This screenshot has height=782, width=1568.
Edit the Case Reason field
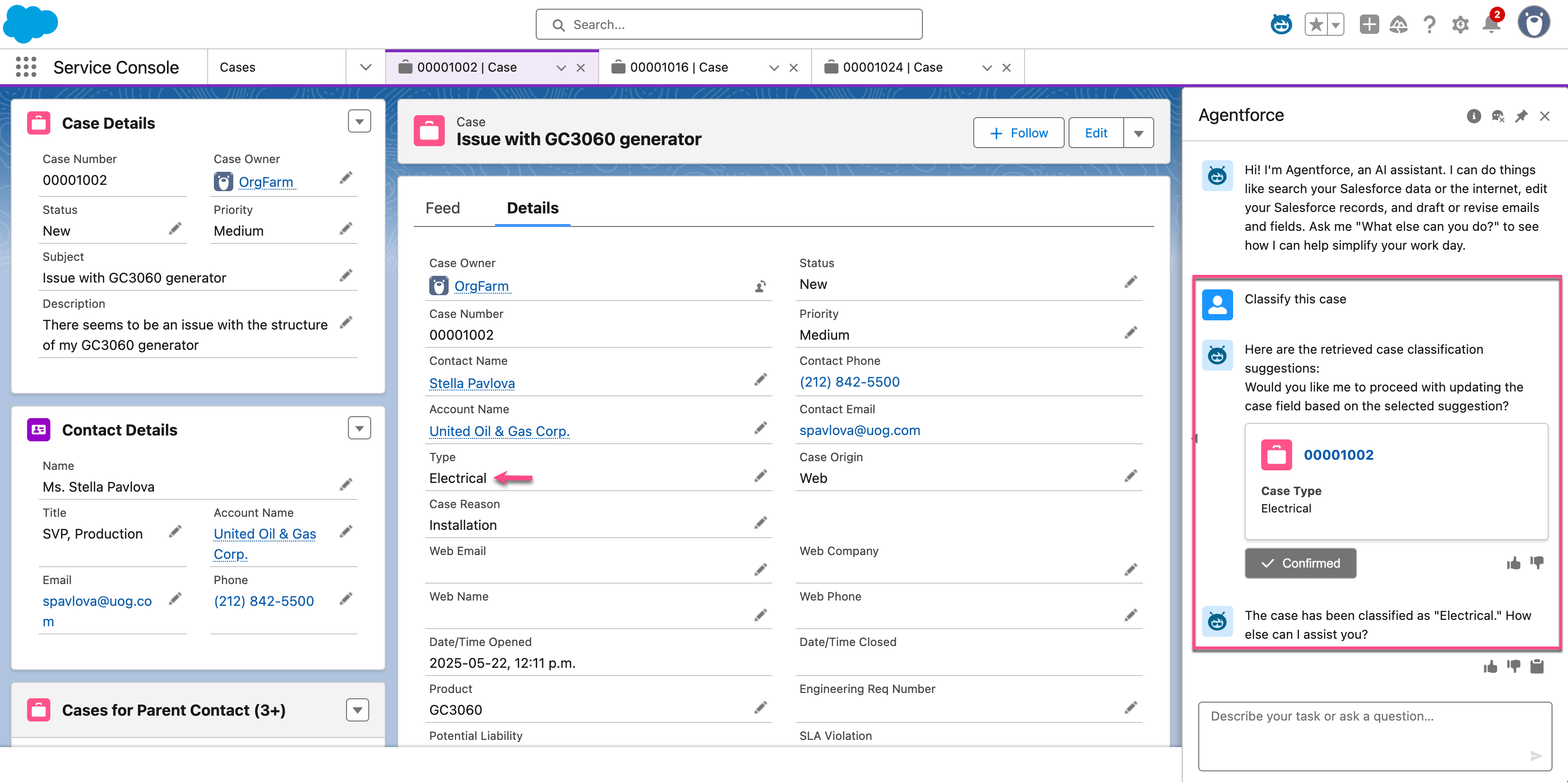pyautogui.click(x=760, y=523)
